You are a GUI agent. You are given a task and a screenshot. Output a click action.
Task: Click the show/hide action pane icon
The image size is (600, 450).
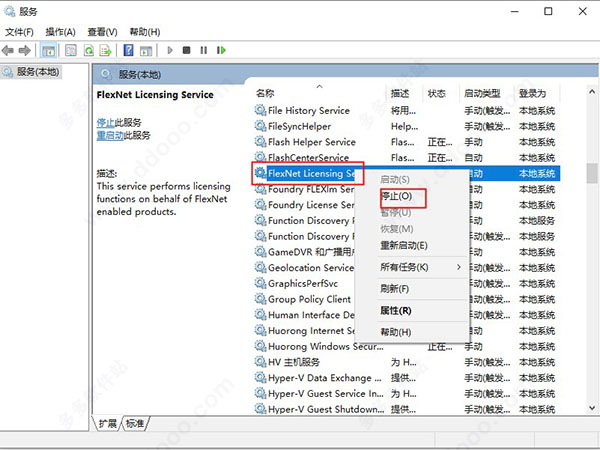coord(146,50)
